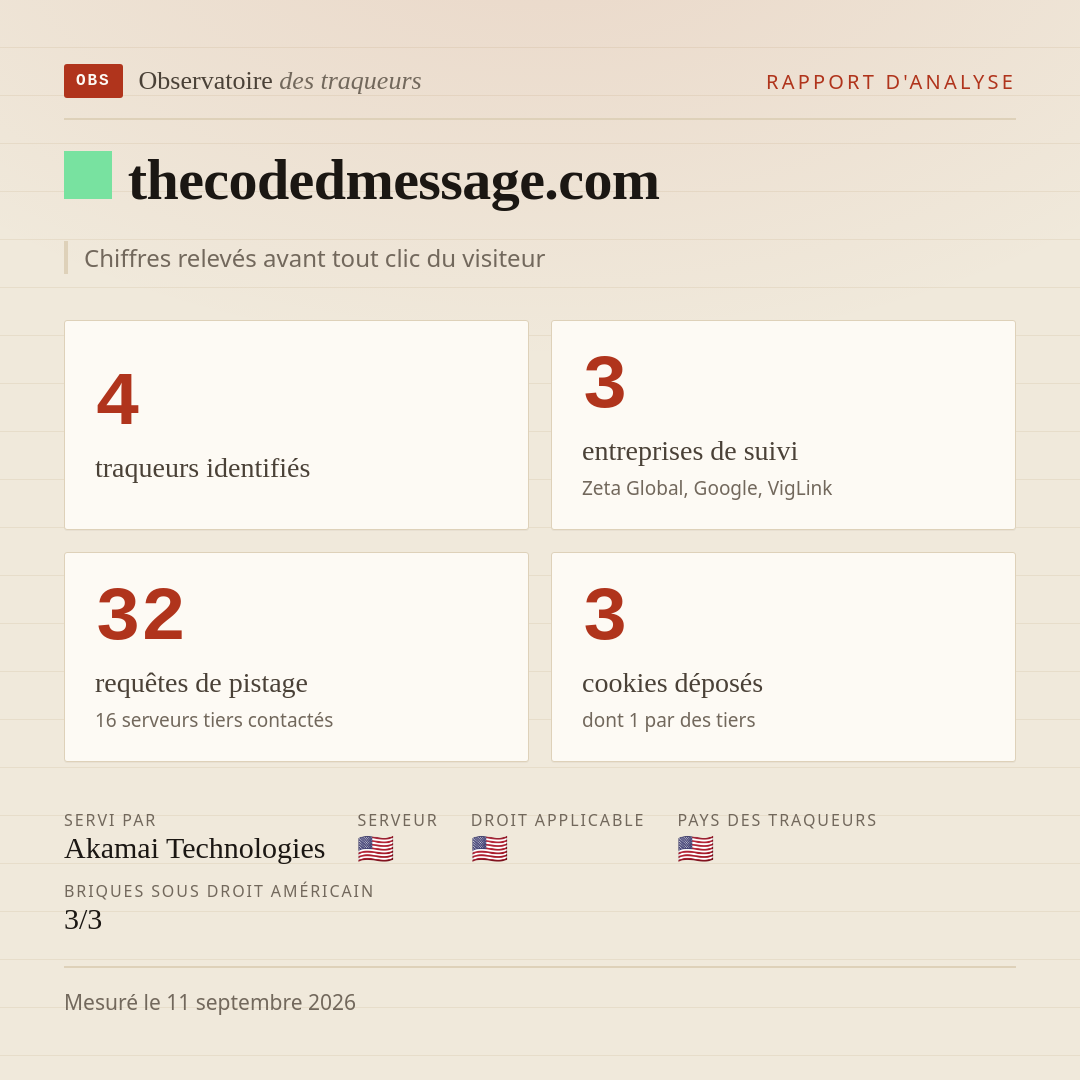Click the 'entreprises de suivi' label
This screenshot has width=1080, height=1080.
[689, 451]
